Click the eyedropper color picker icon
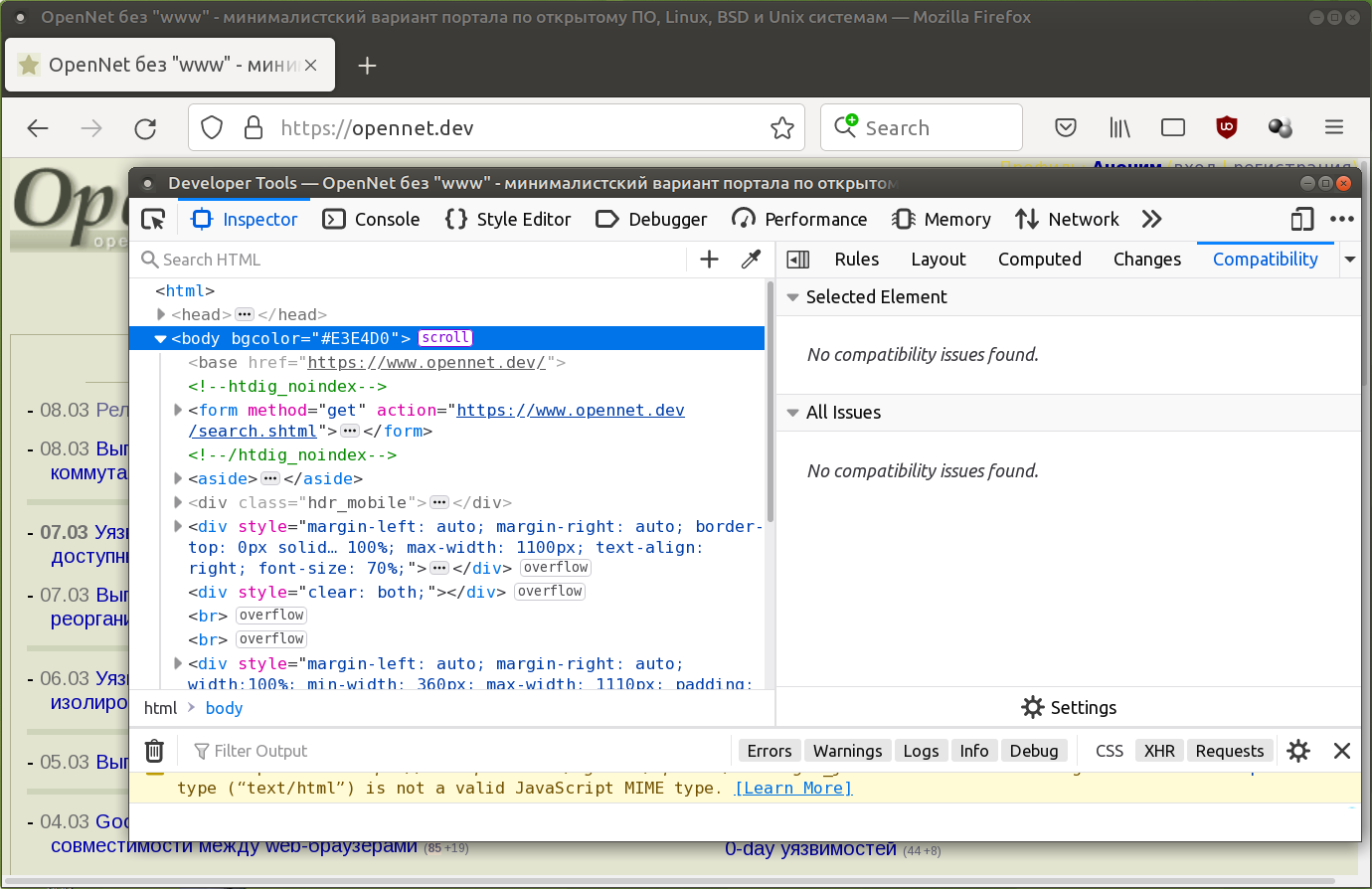1372x889 pixels. point(752,260)
